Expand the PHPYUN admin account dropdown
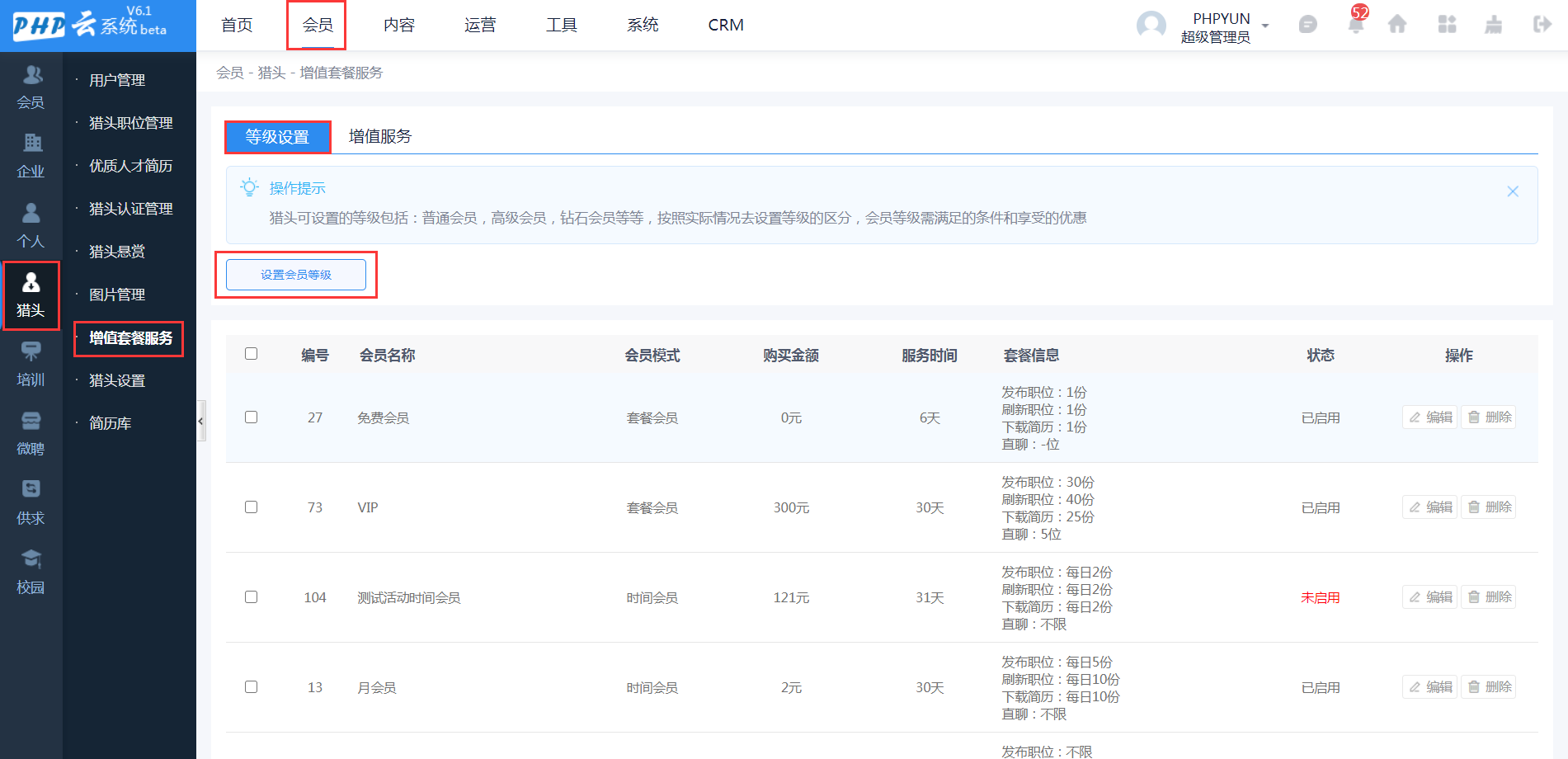This screenshot has height=759, width=1568. coord(1265,26)
